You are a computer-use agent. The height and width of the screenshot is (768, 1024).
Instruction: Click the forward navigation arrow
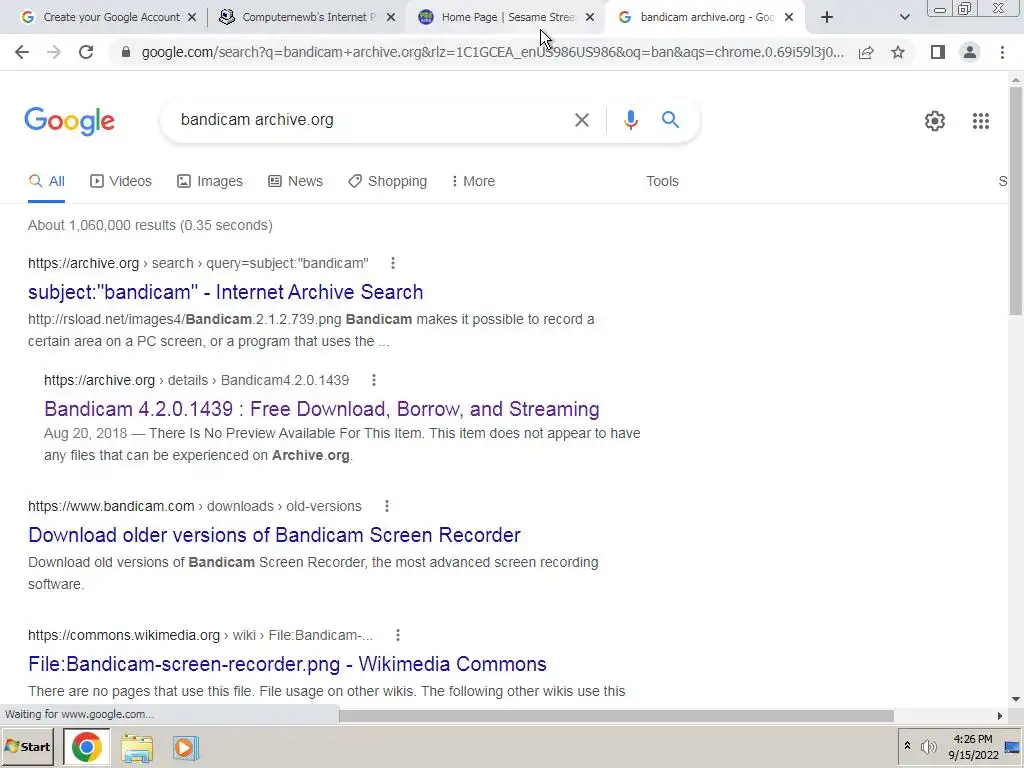pyautogui.click(x=54, y=52)
